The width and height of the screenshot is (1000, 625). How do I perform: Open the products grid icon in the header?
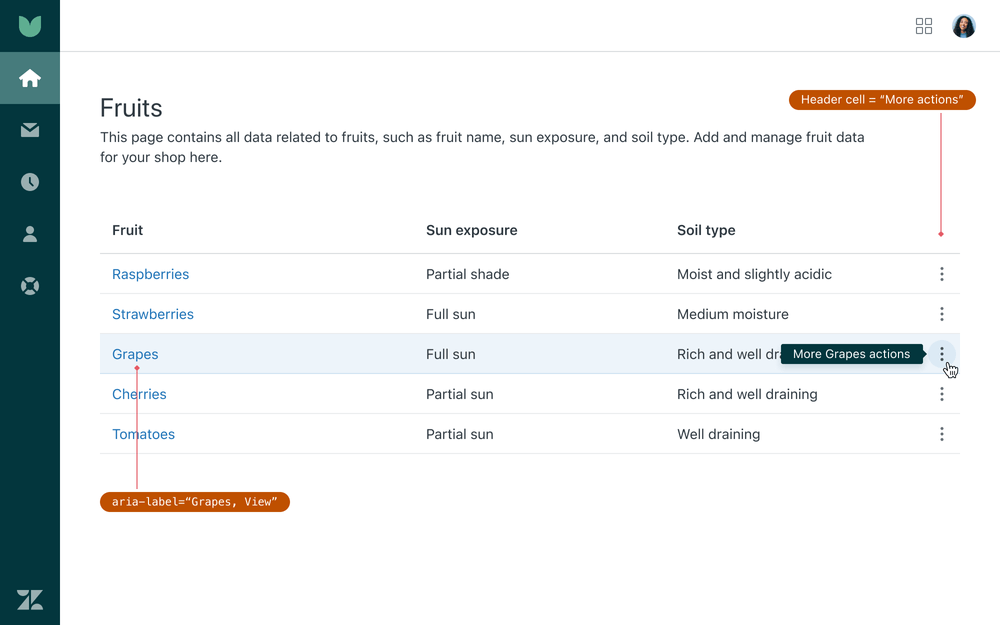pos(923,26)
